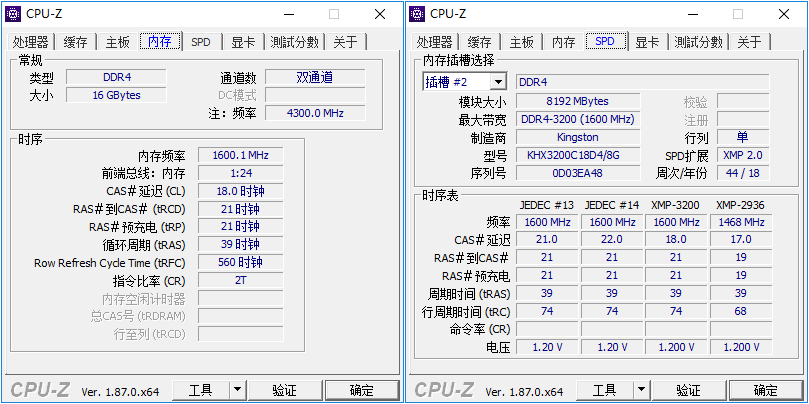Image resolution: width=809 pixels, height=404 pixels.
Task: Click the 内存频率 value field 1600.1 MHz
Action: [x=240, y=155]
